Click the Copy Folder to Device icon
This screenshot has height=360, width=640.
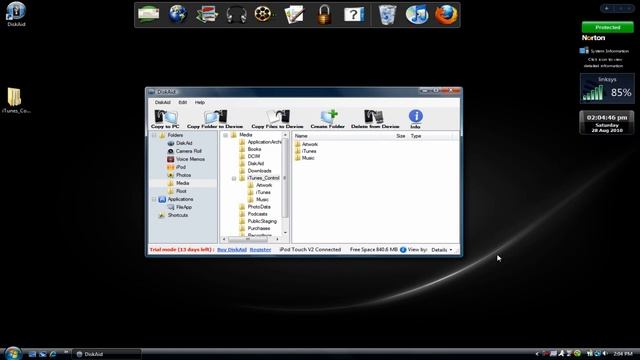(x=215, y=119)
